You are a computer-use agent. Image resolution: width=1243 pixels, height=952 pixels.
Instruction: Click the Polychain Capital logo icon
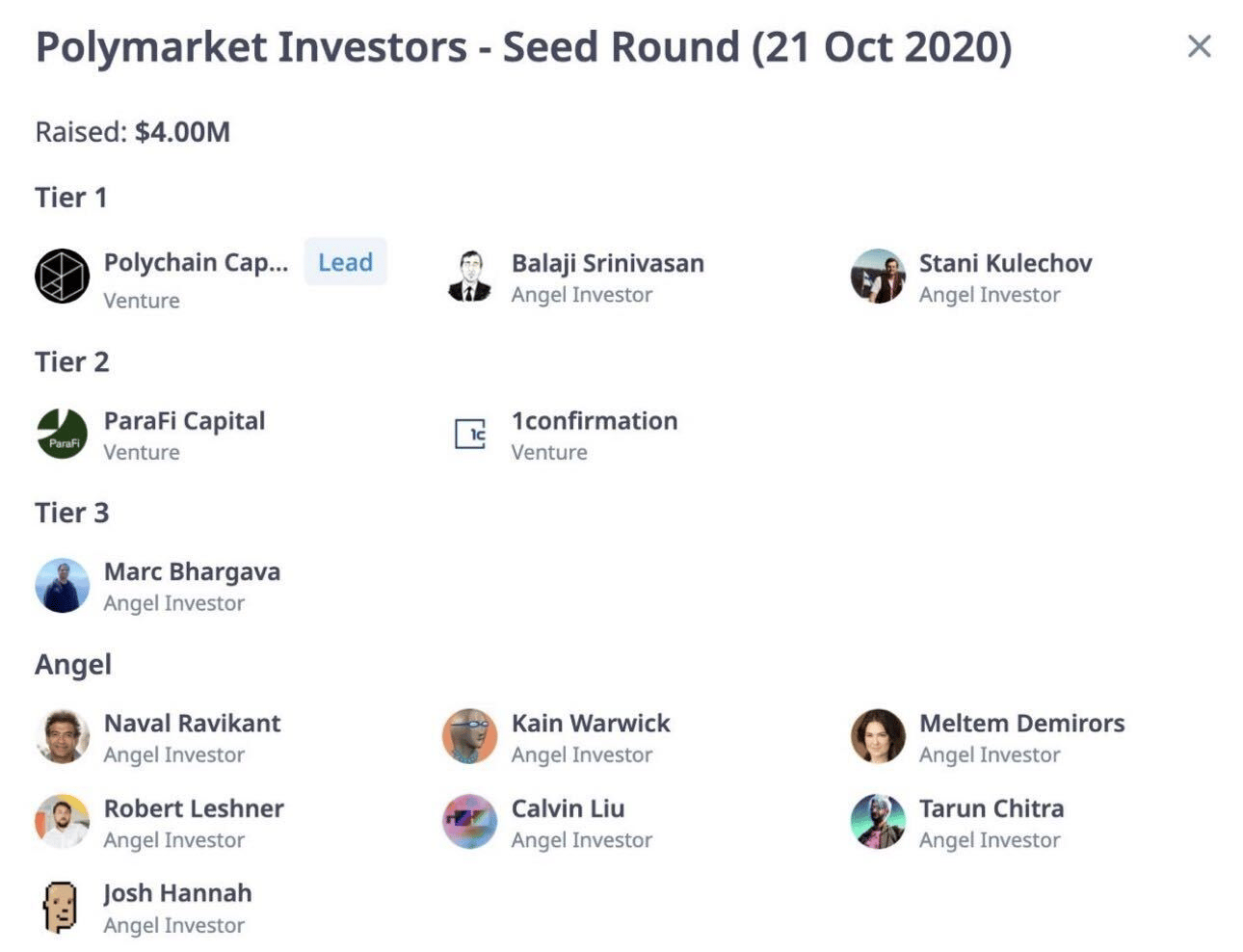(x=63, y=277)
